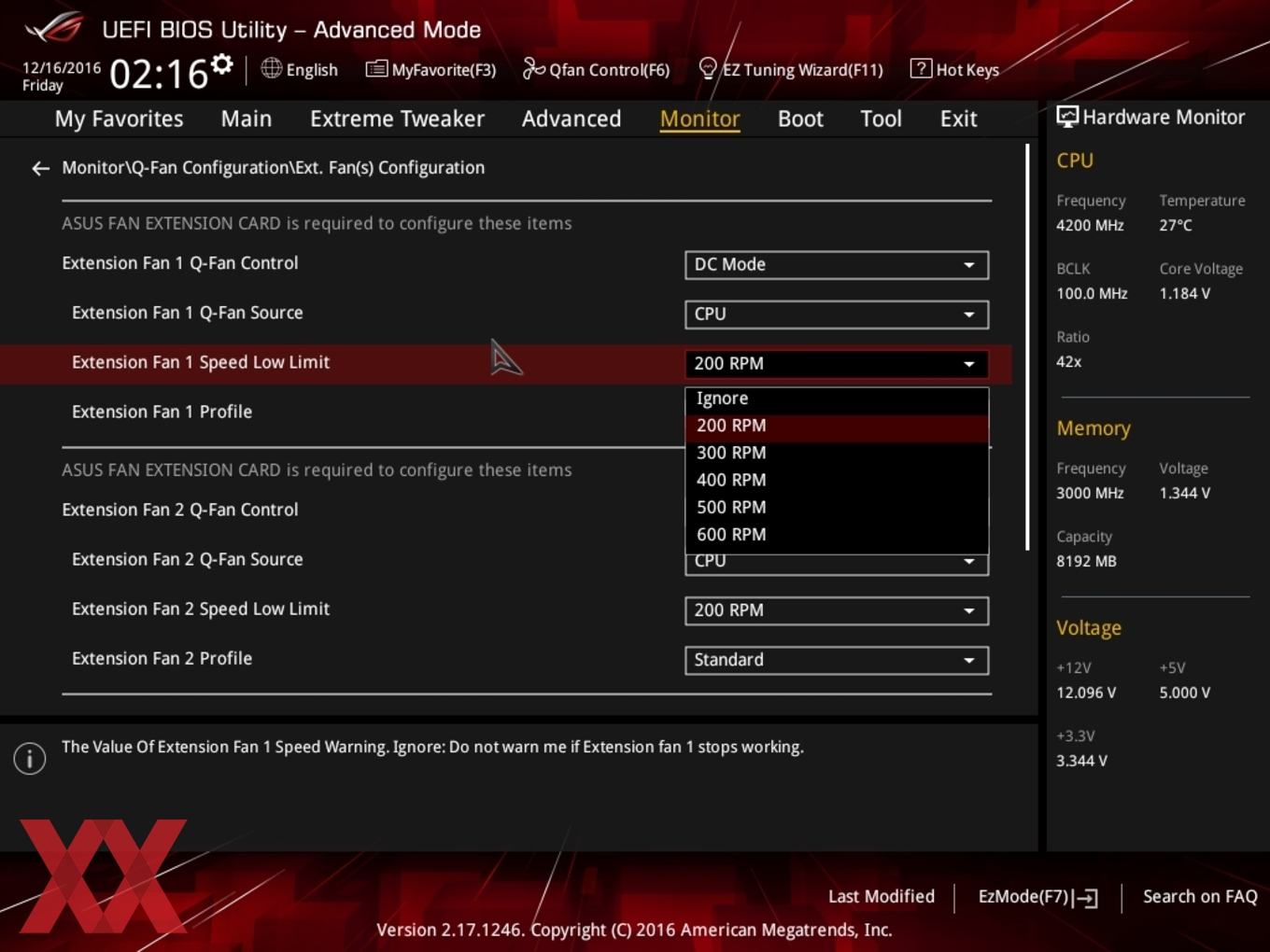Viewport: 1270px width, 952px height.
Task: Open the Main tab
Action: click(x=247, y=119)
